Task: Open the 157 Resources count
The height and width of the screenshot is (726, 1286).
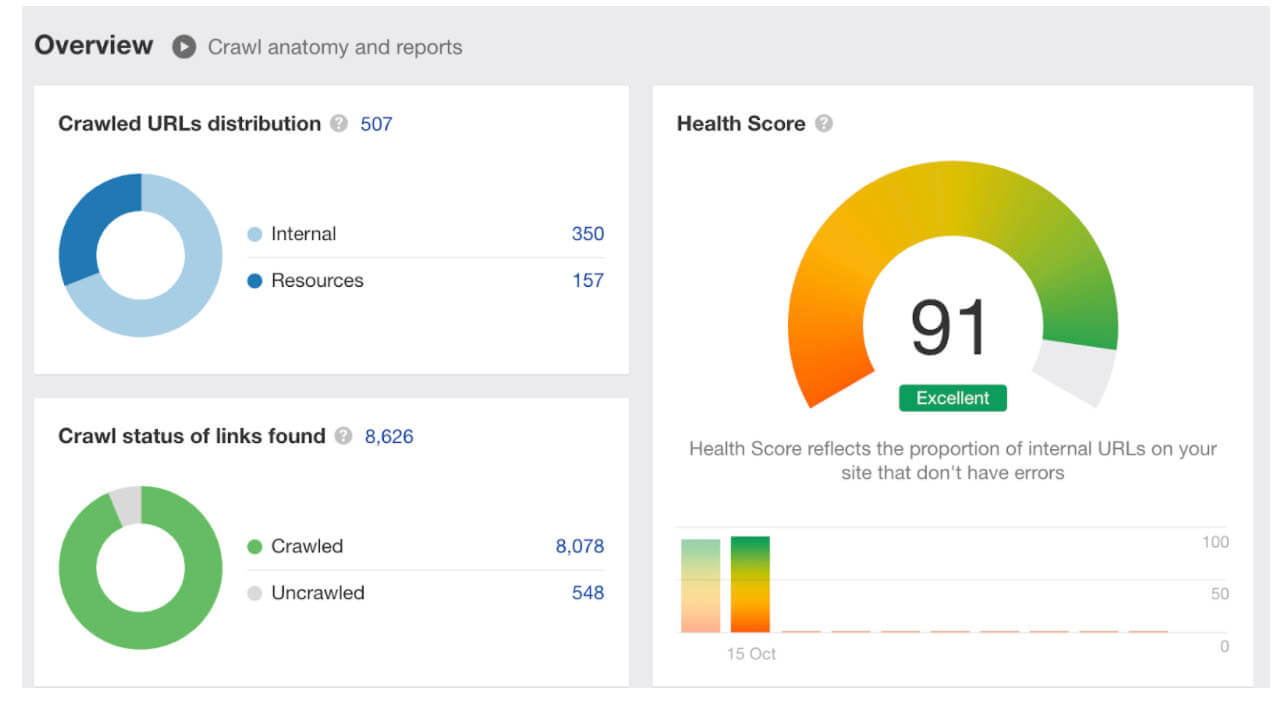Action: pos(587,281)
